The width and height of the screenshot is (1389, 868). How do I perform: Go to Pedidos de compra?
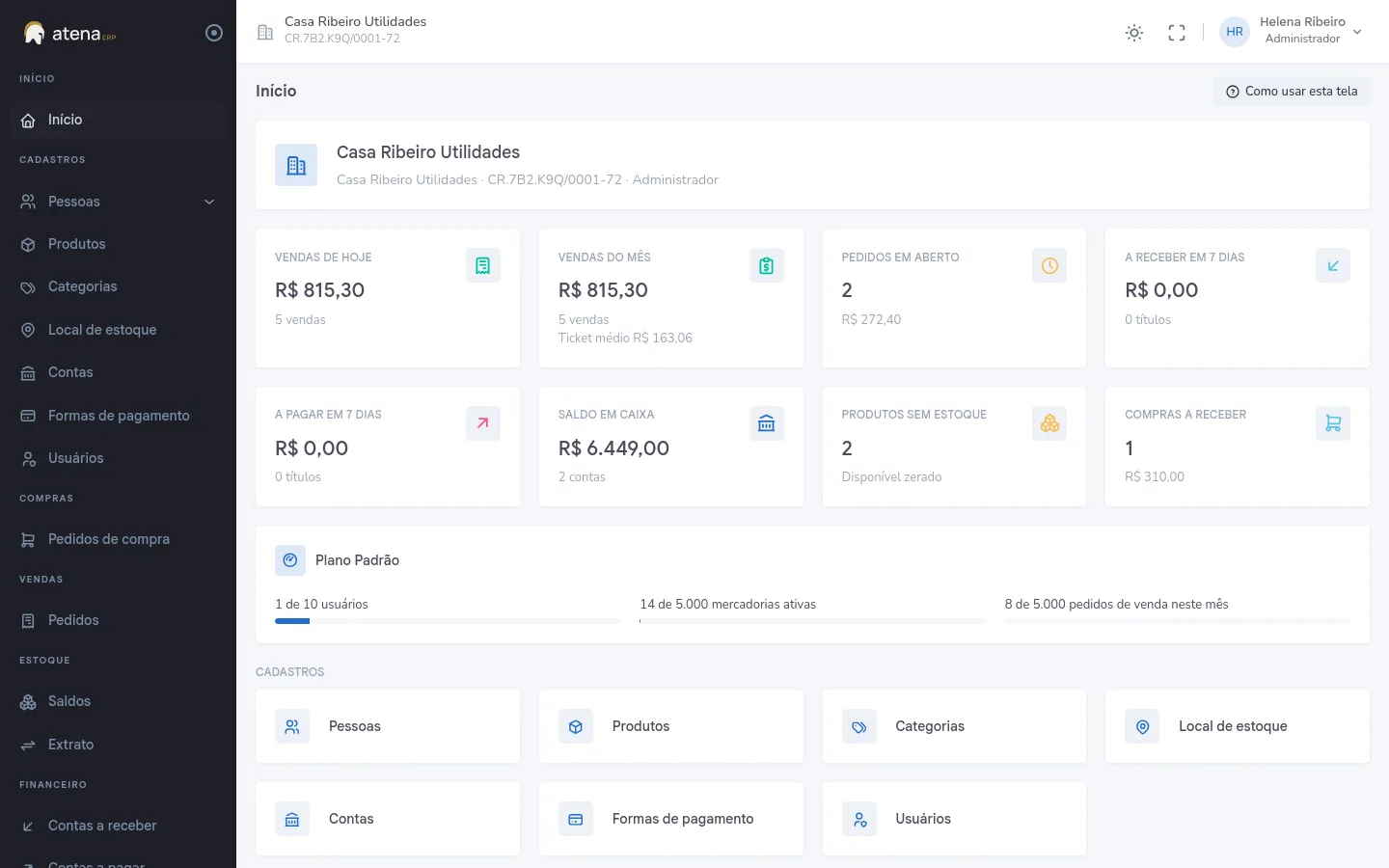[118, 539]
